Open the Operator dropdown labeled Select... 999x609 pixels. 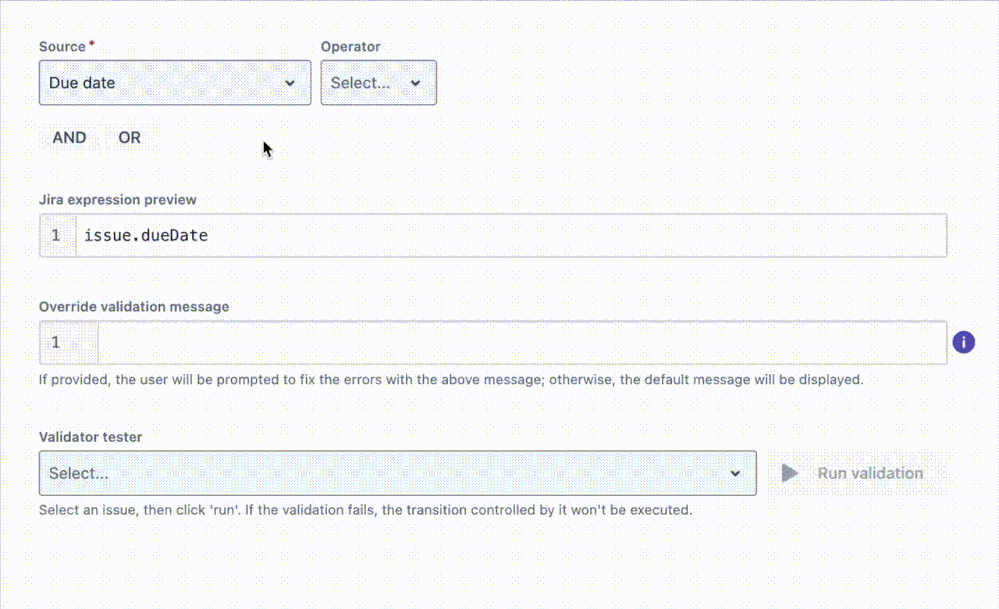coord(378,83)
